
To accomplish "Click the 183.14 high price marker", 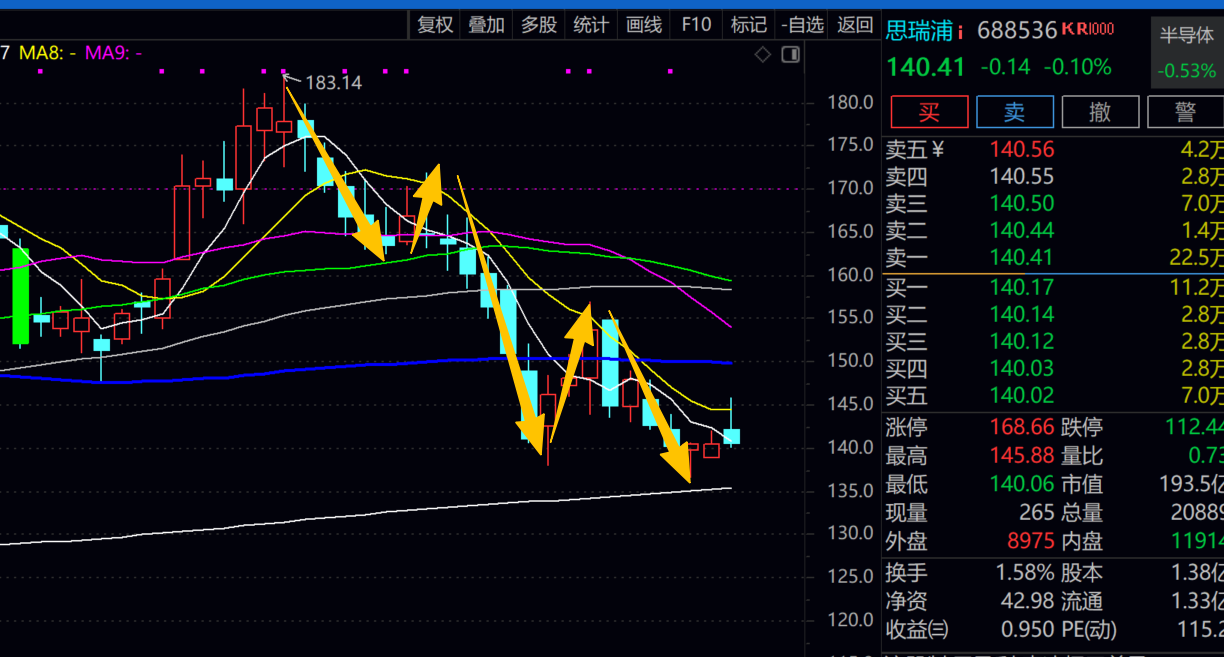I will click(x=333, y=83).
